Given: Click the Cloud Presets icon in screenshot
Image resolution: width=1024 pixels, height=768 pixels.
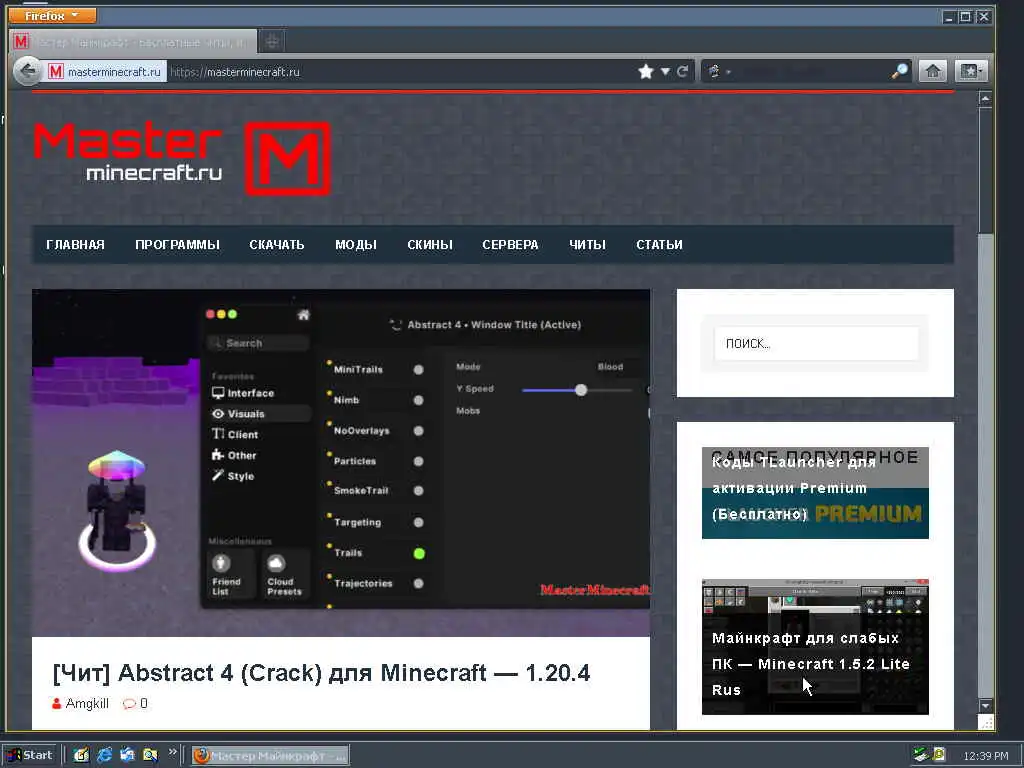Looking at the screenshot, I should [x=276, y=562].
